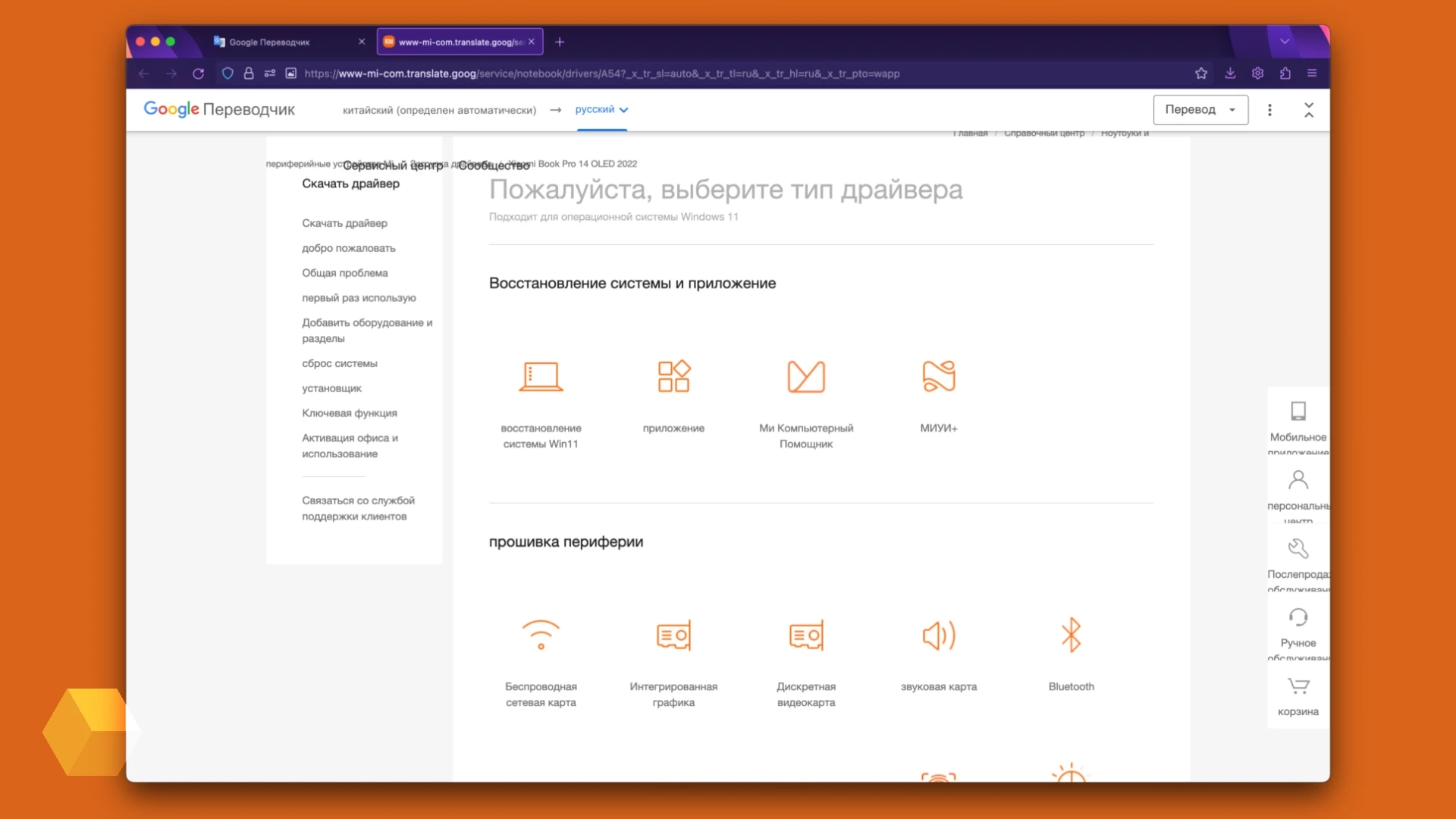
Task: Select the application (приложение) driver icon
Action: (x=673, y=376)
